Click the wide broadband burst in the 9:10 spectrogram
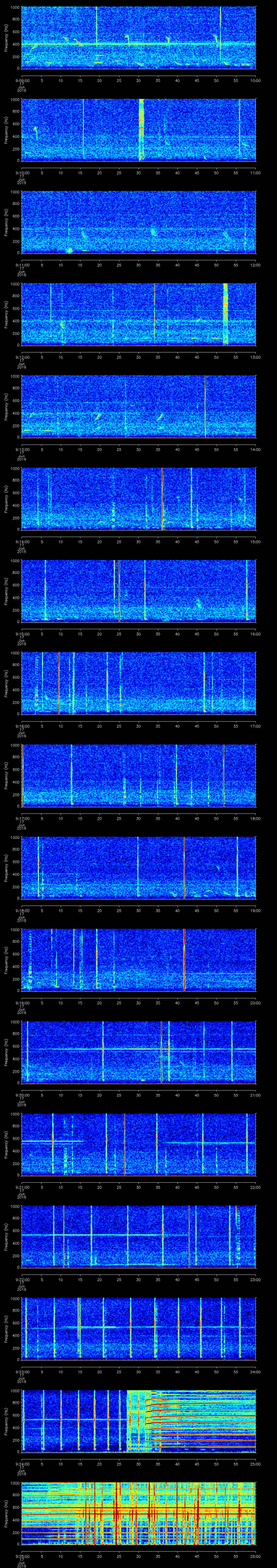Viewport: 277px width, 1568px height. coord(141,130)
